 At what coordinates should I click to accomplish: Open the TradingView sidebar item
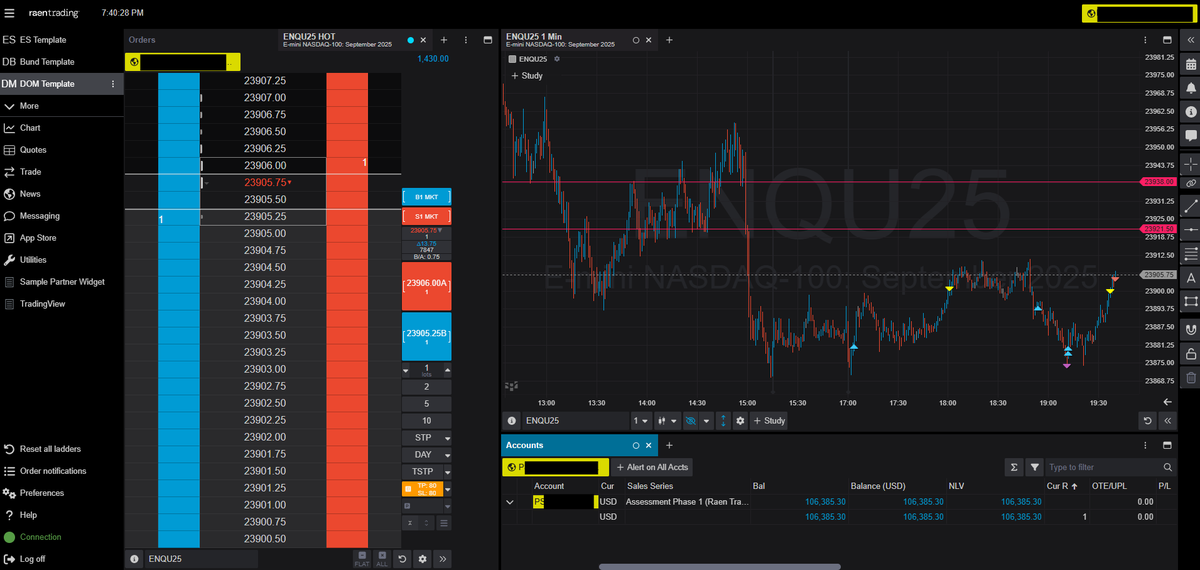click(x=62, y=304)
